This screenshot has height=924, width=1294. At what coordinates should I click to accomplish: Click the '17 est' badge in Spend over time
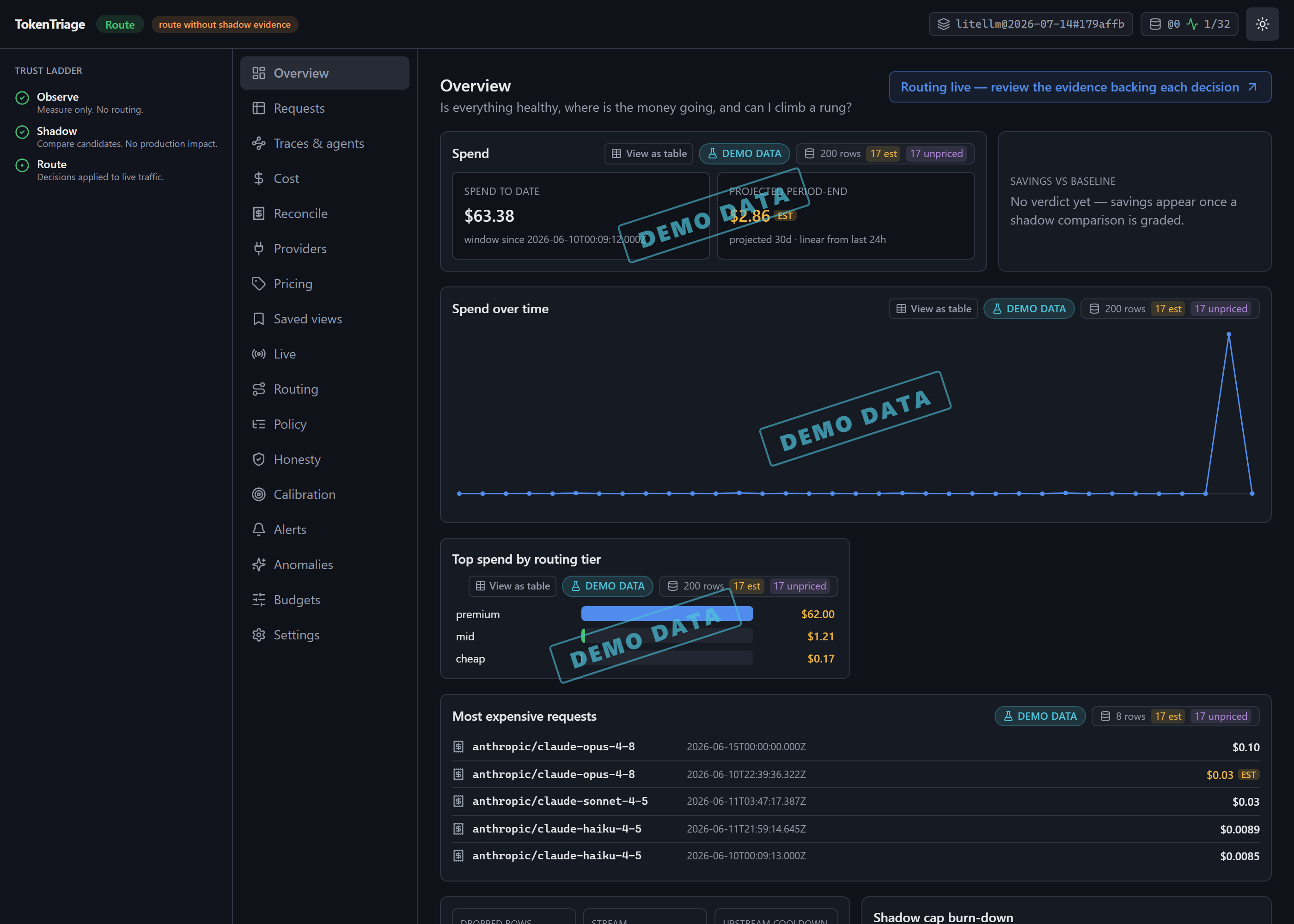[1168, 309]
